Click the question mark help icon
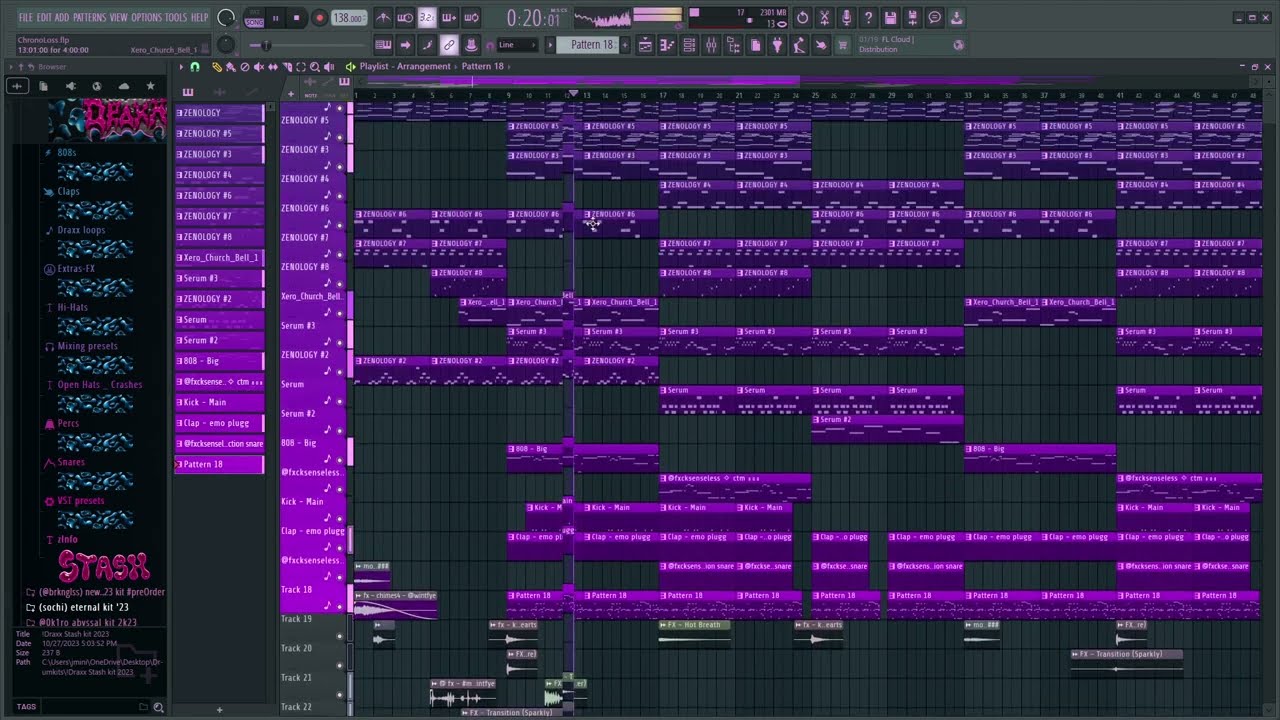This screenshot has width=1280, height=720. tap(868, 18)
